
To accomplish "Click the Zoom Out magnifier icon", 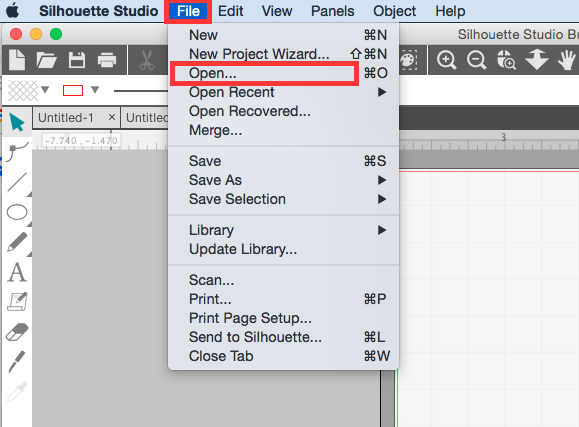I will point(476,60).
